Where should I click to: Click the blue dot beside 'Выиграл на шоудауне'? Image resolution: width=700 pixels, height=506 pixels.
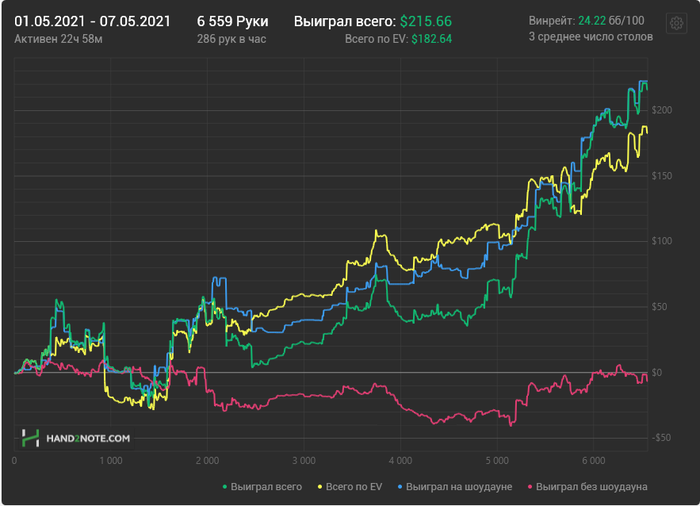[x=400, y=487]
